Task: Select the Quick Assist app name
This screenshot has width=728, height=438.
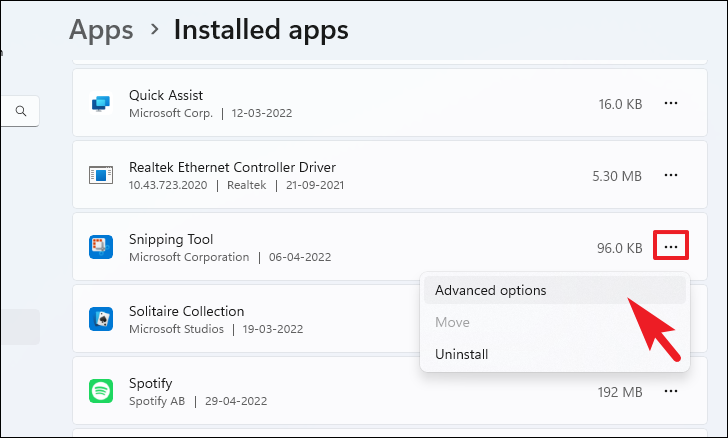Action: point(166,95)
